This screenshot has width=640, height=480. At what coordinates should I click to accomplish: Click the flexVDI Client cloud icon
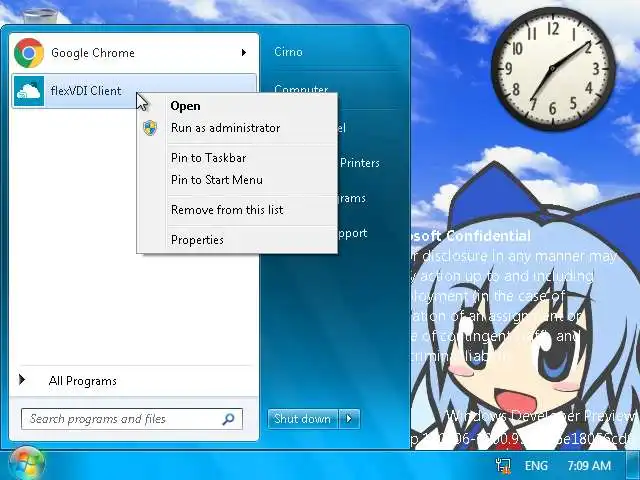29,91
